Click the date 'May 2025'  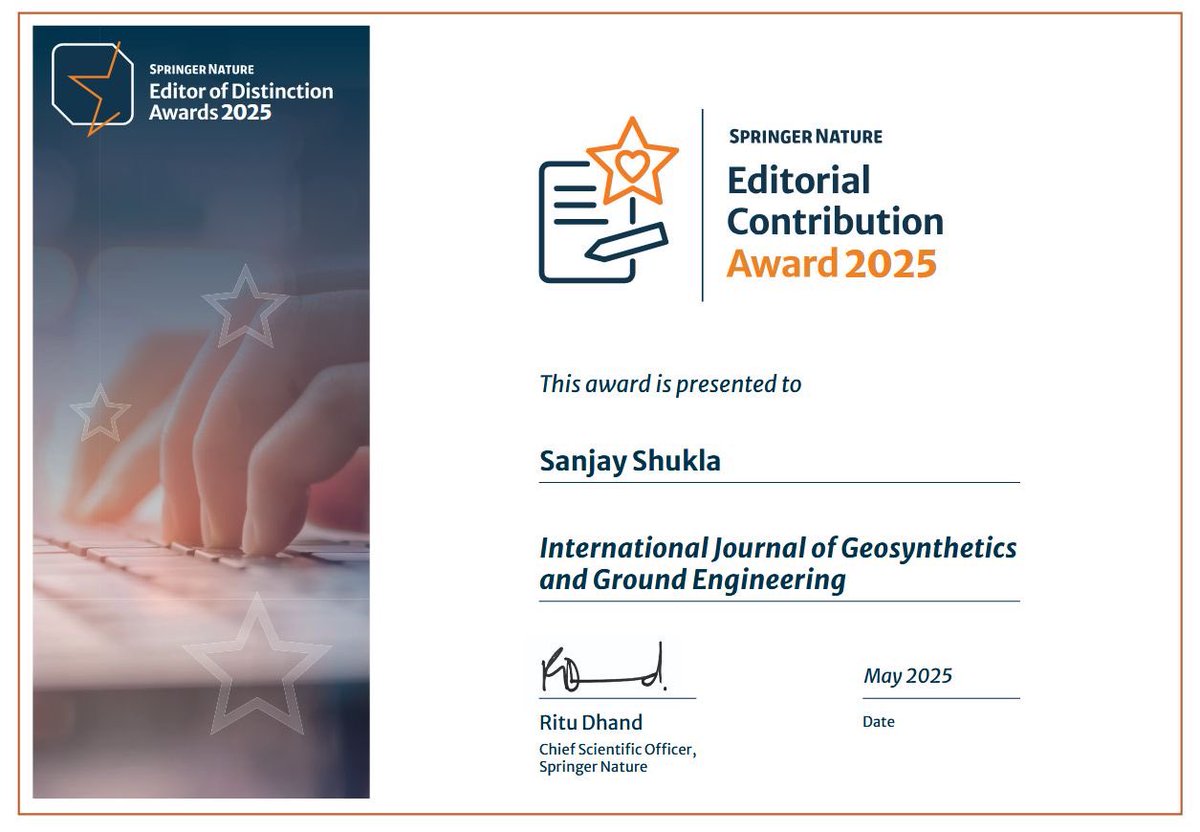[908, 677]
